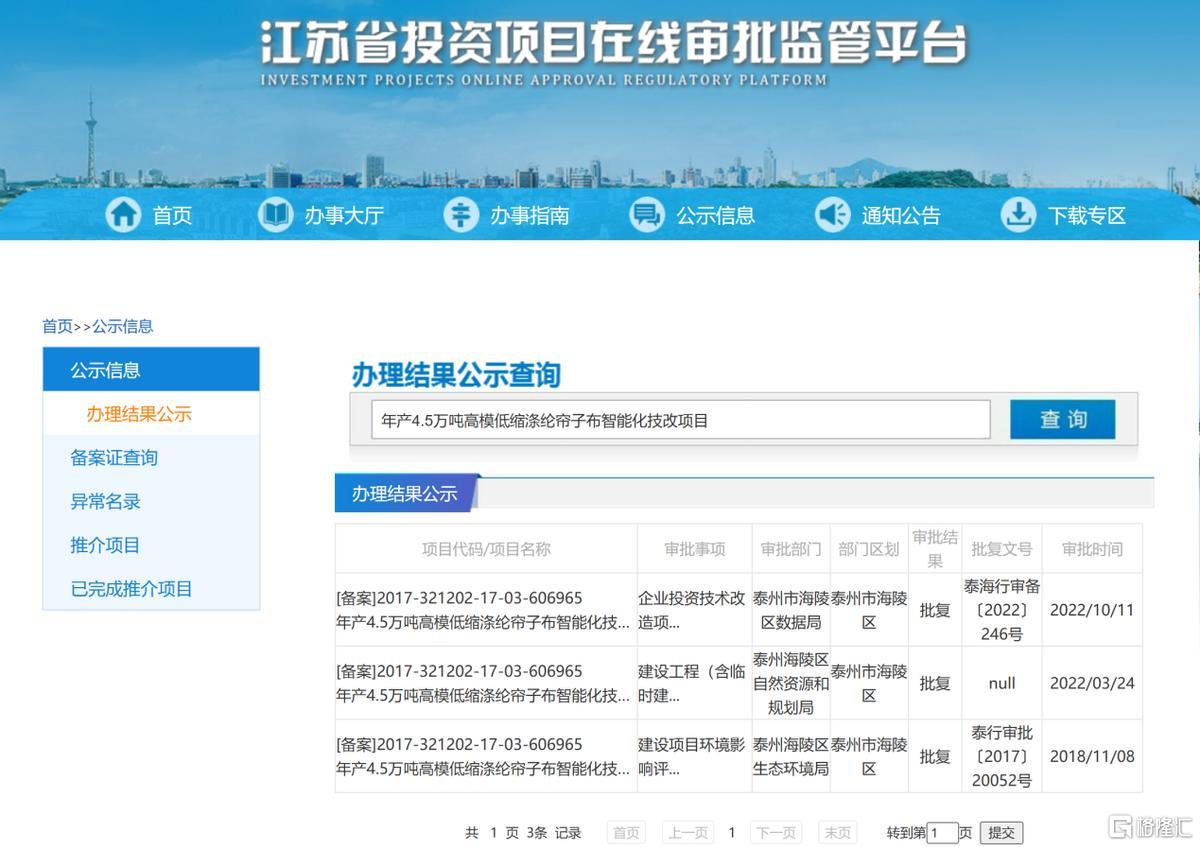The height and width of the screenshot is (847, 1200).
Task: Click the chat icon beside 公示信息
Action: (647, 214)
